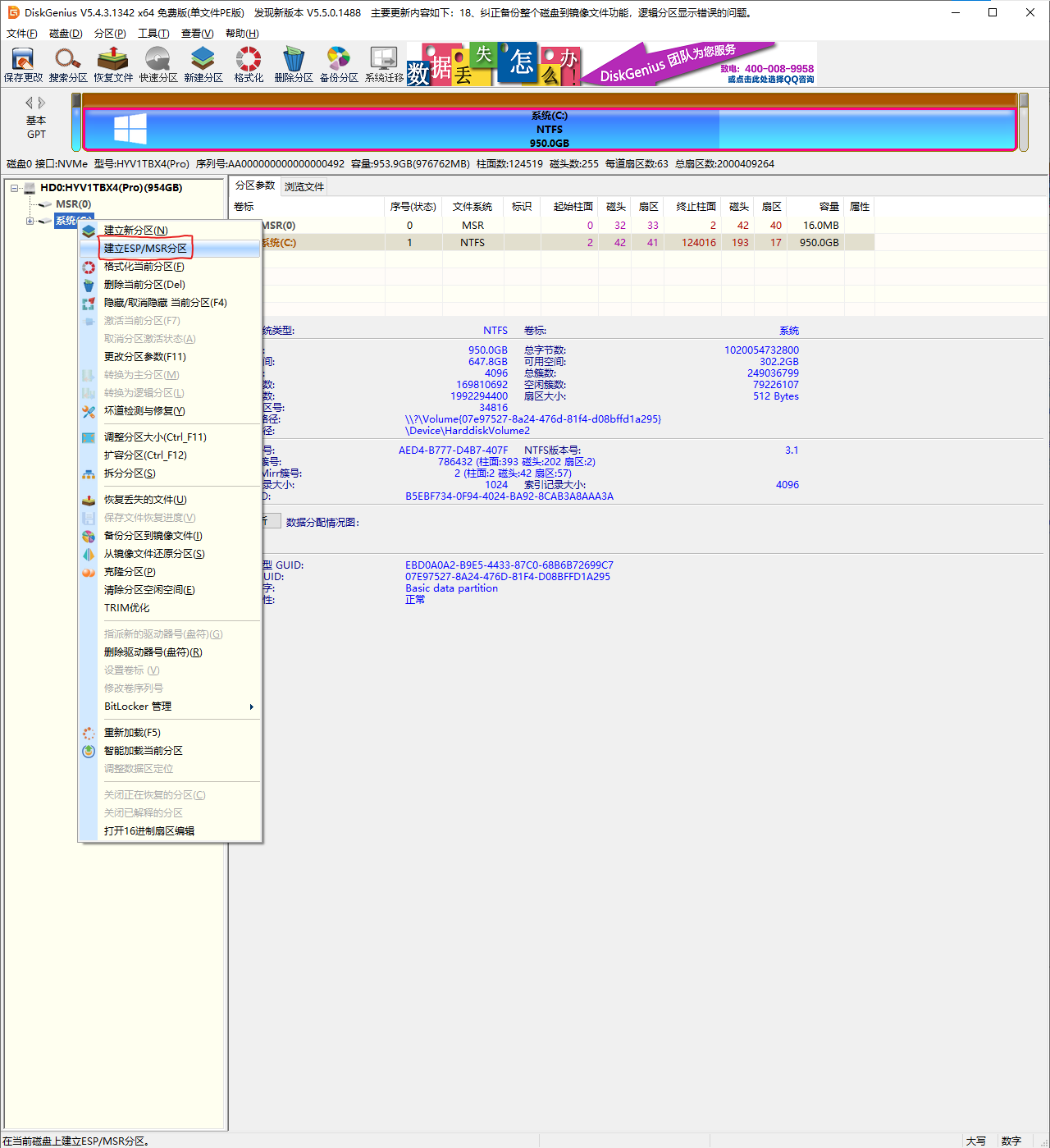
Task: Choose 隐藏/取消隐藏 当前分区(F4) menu entry
Action: (x=171, y=303)
